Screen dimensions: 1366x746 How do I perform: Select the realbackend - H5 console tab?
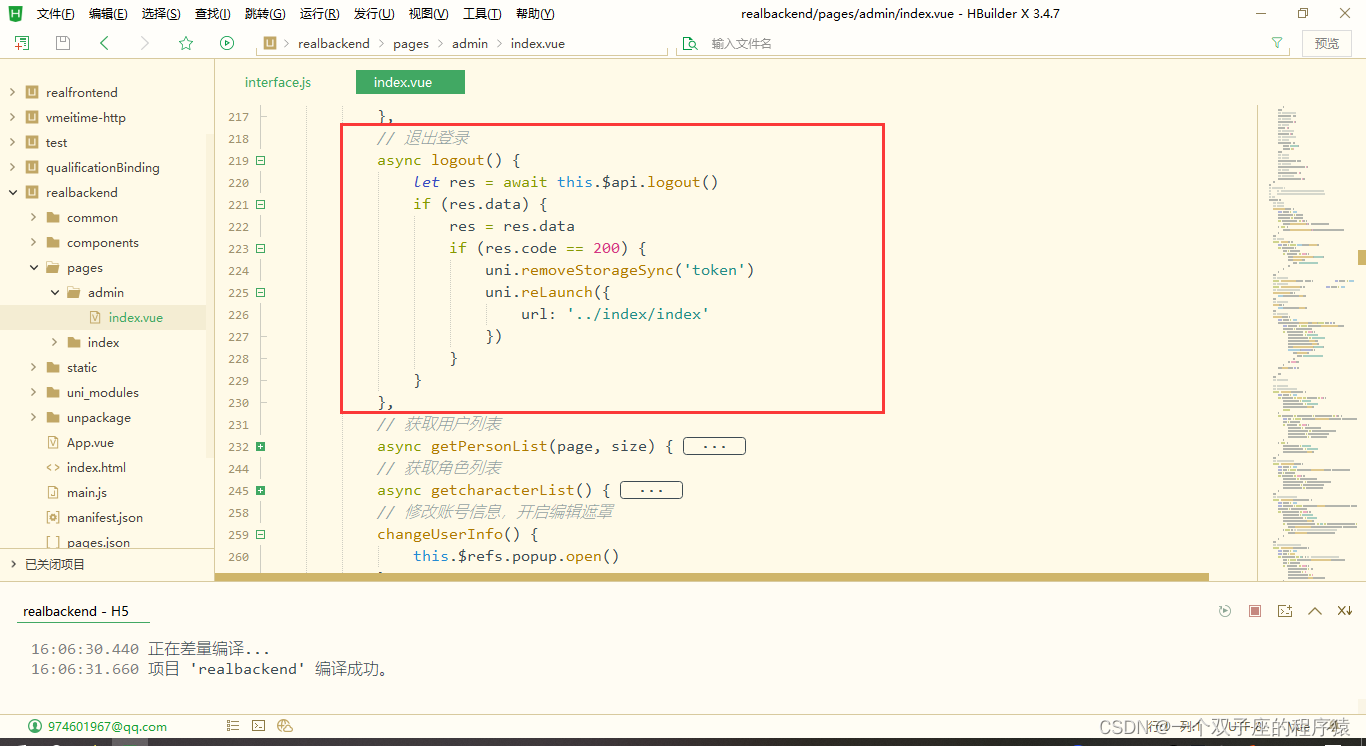76,611
